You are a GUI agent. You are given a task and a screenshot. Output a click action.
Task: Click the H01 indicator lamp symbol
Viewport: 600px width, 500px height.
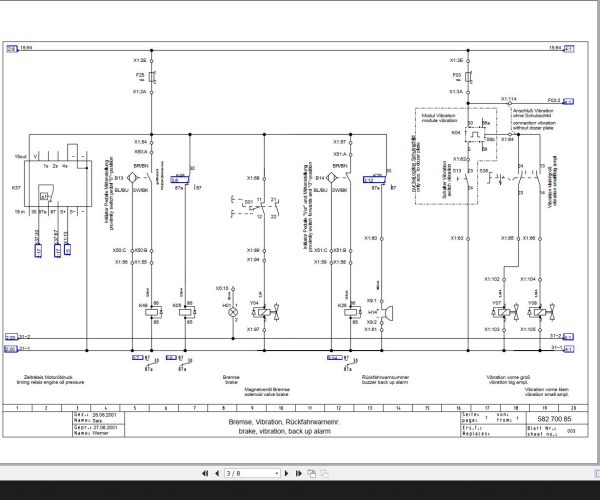click(233, 312)
